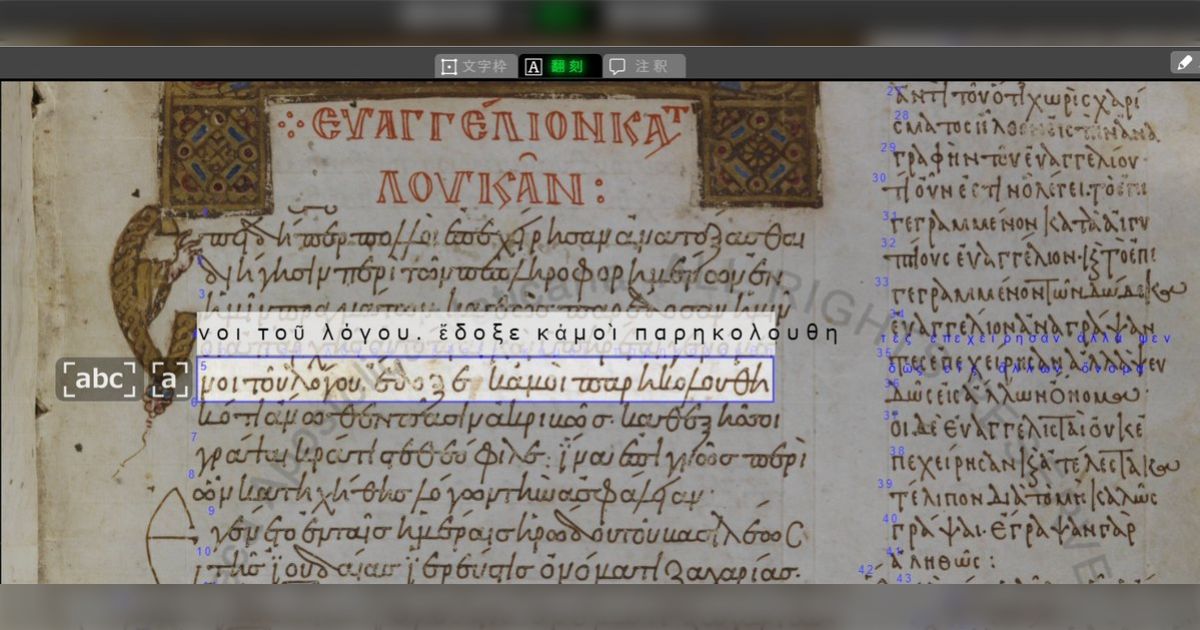Click the transcription text starting 'νοι τοῦ λόγου'
The image size is (1200, 630).
pos(516,332)
